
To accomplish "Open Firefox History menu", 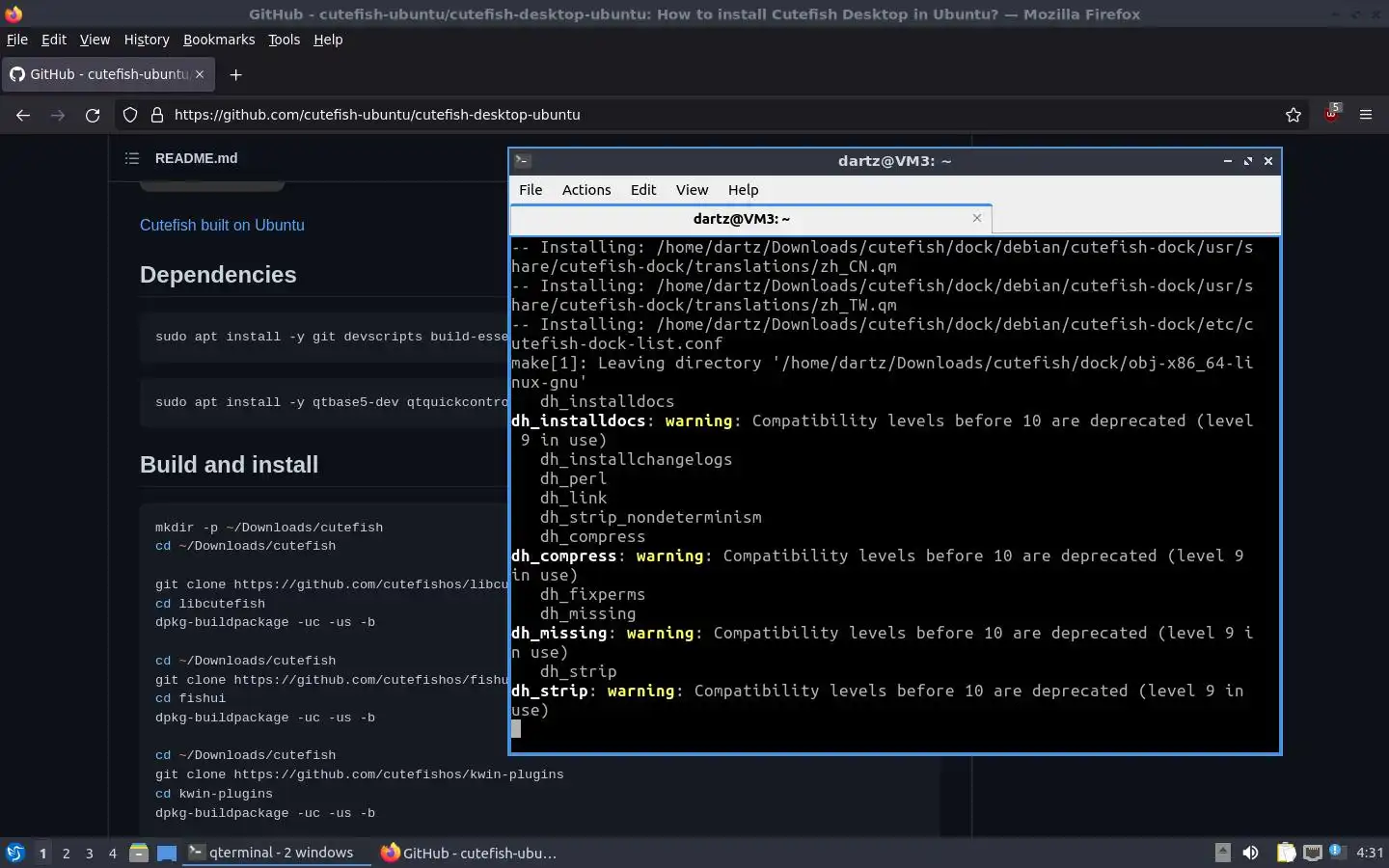I will coord(147,40).
